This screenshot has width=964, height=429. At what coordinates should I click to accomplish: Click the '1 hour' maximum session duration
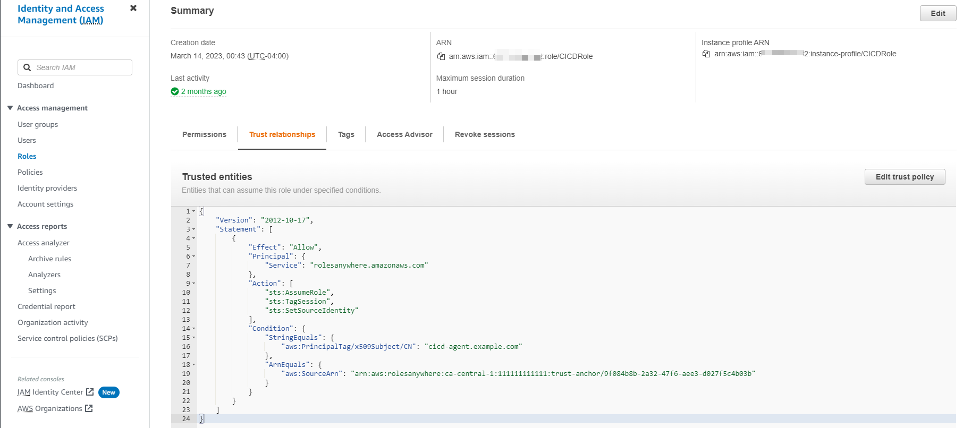click(447, 92)
